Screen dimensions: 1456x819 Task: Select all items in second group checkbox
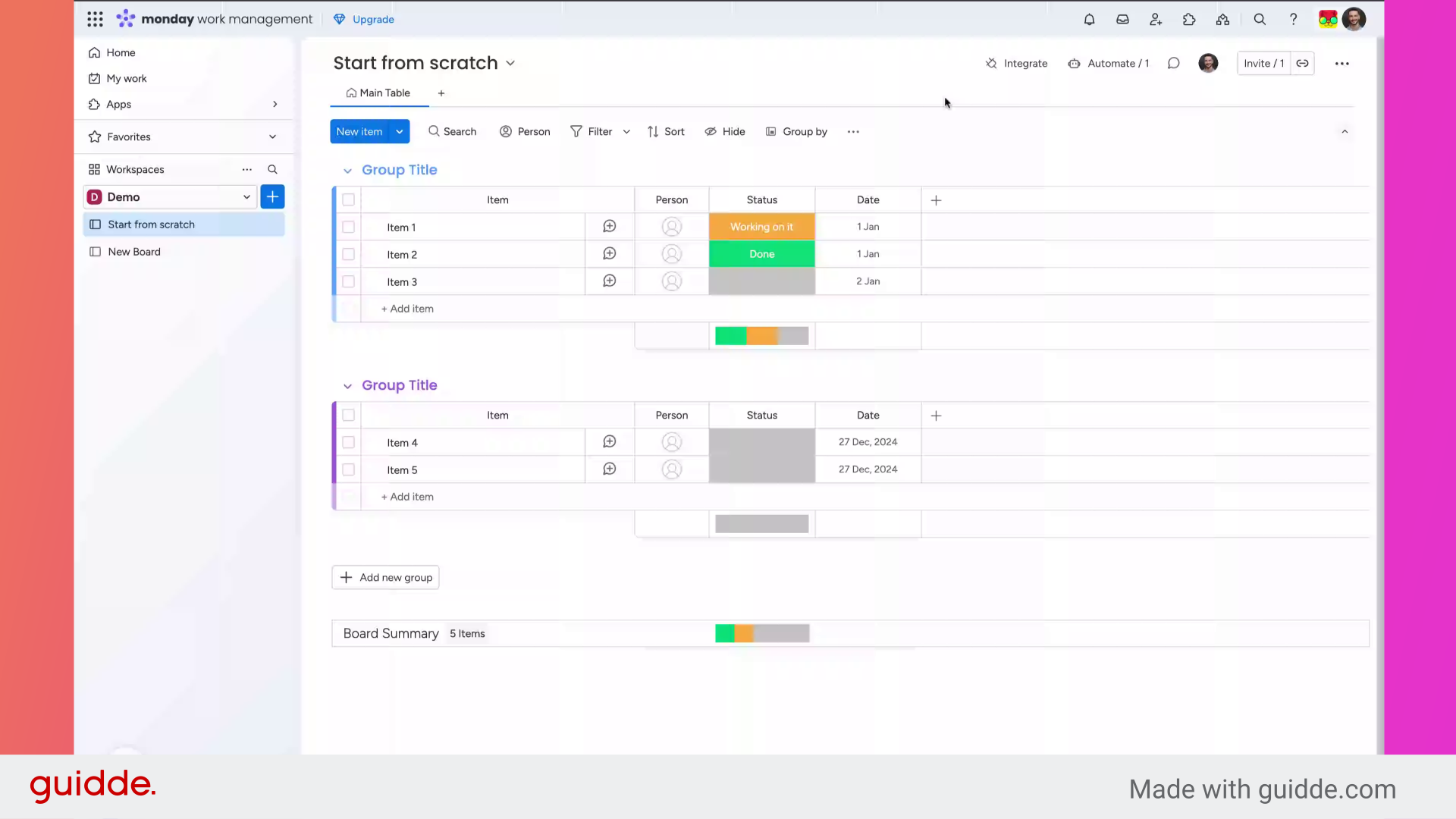(348, 416)
